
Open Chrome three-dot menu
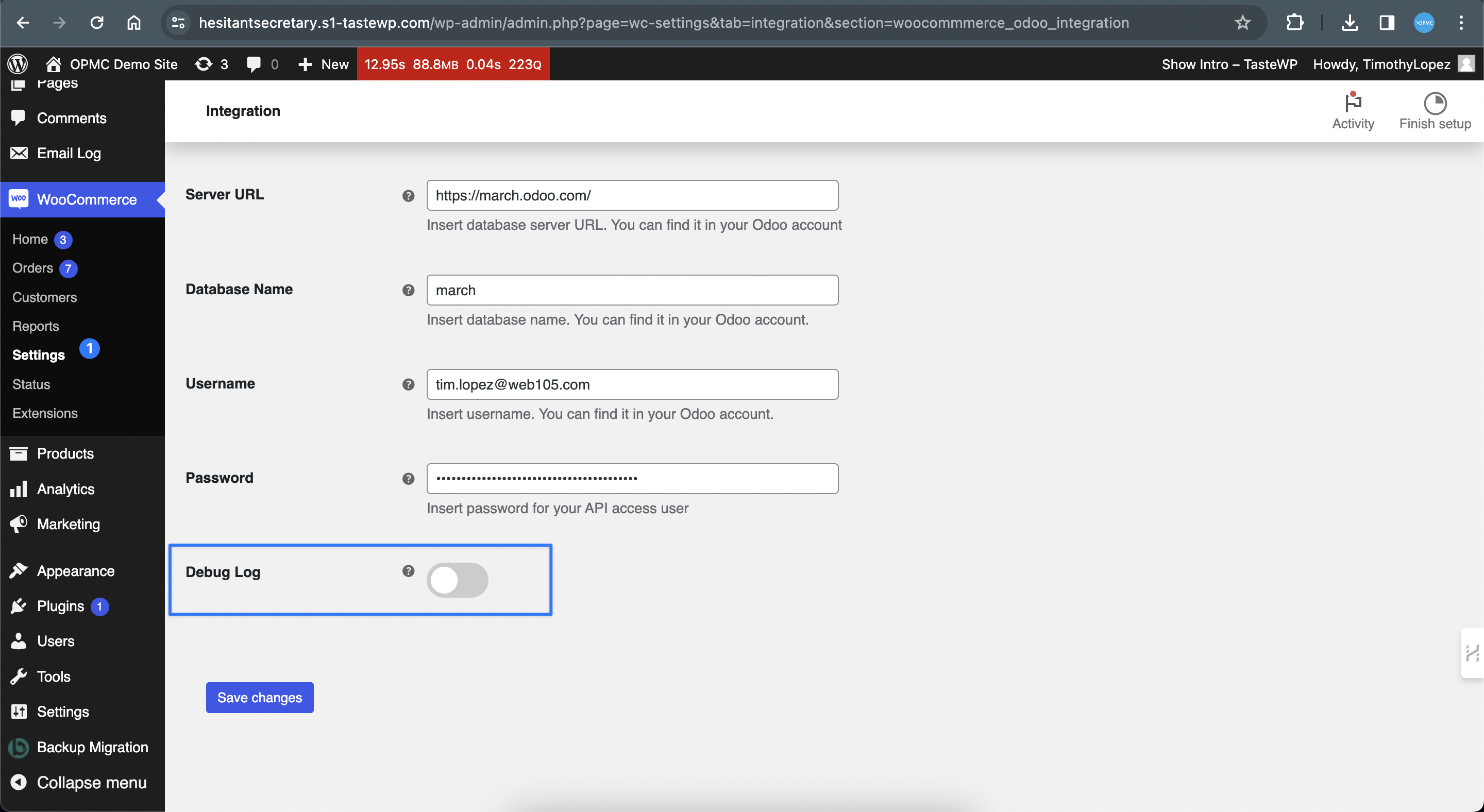(1461, 23)
